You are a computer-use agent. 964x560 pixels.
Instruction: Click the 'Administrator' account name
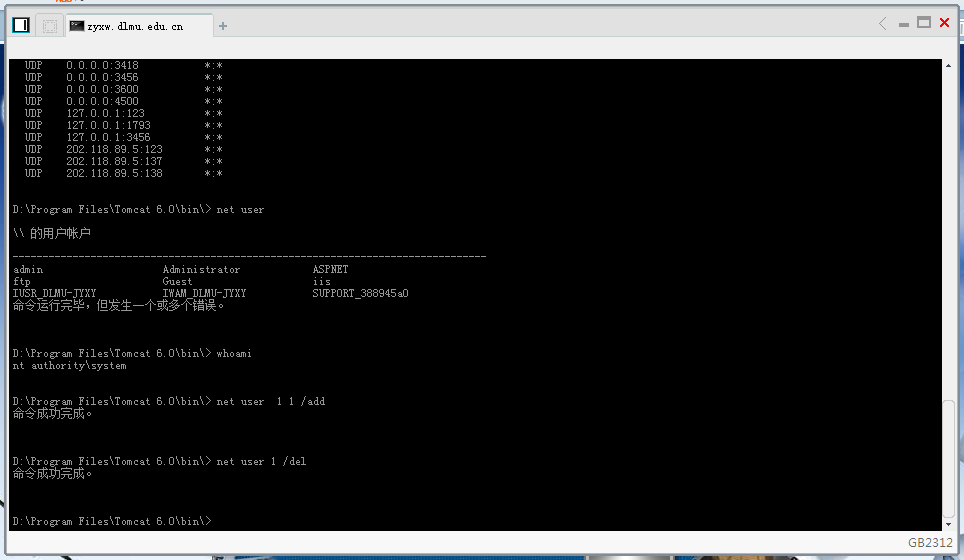[201, 270]
